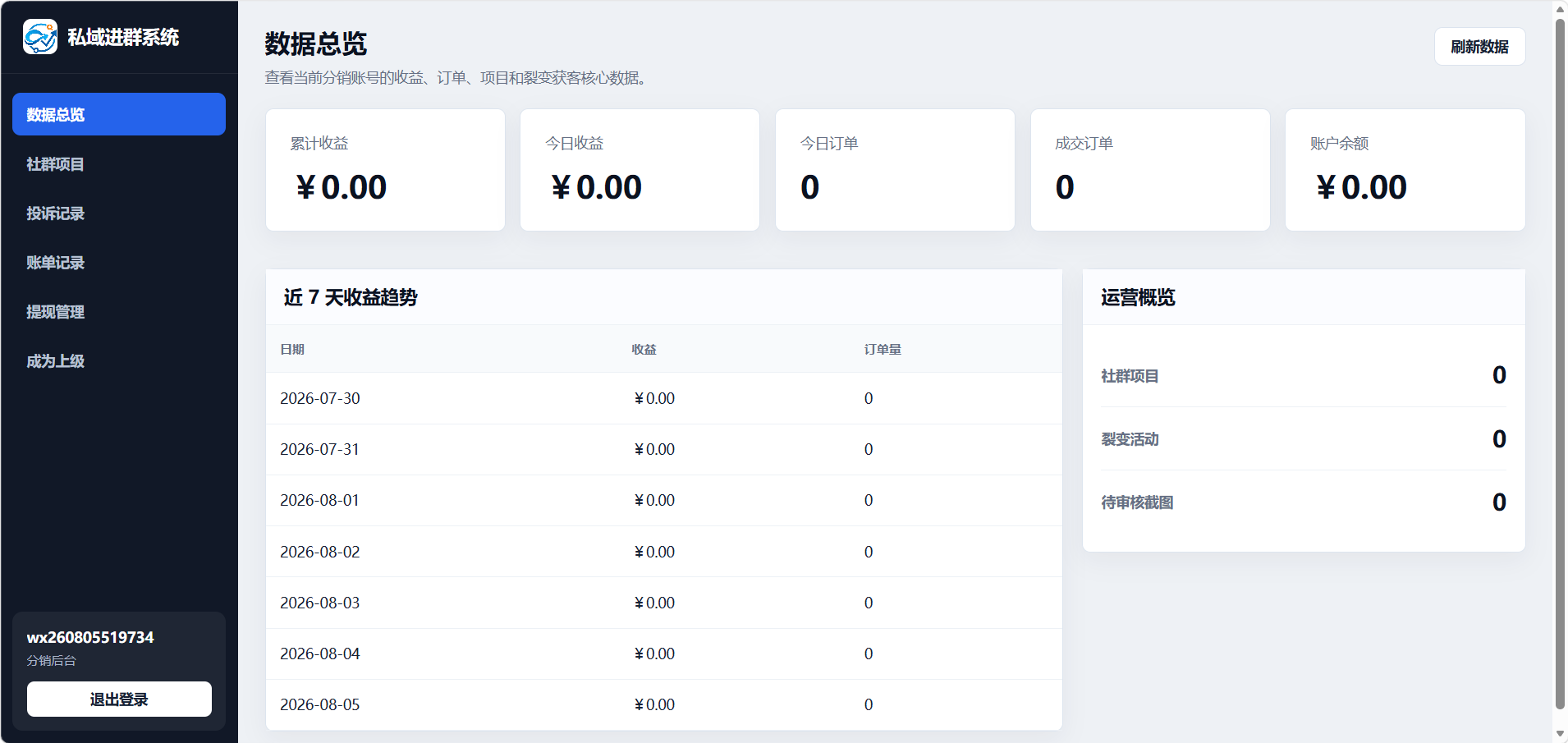Select the 今日收益 card
The image size is (1568, 743).
[x=640, y=170]
